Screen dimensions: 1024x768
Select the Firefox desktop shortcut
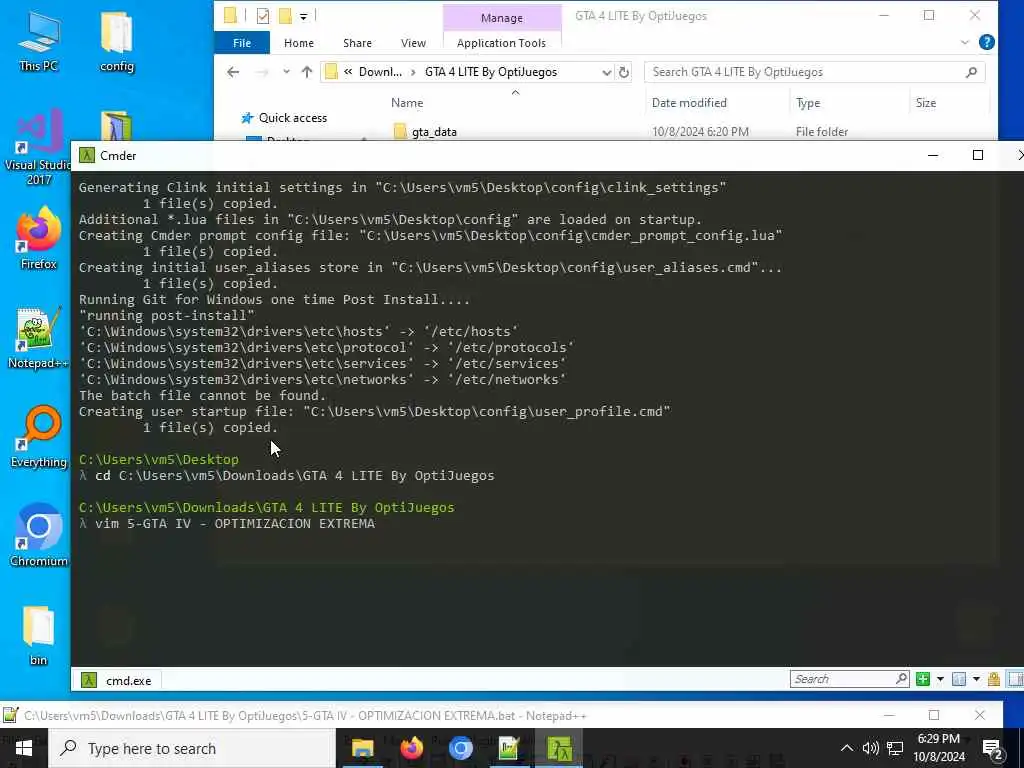[39, 238]
